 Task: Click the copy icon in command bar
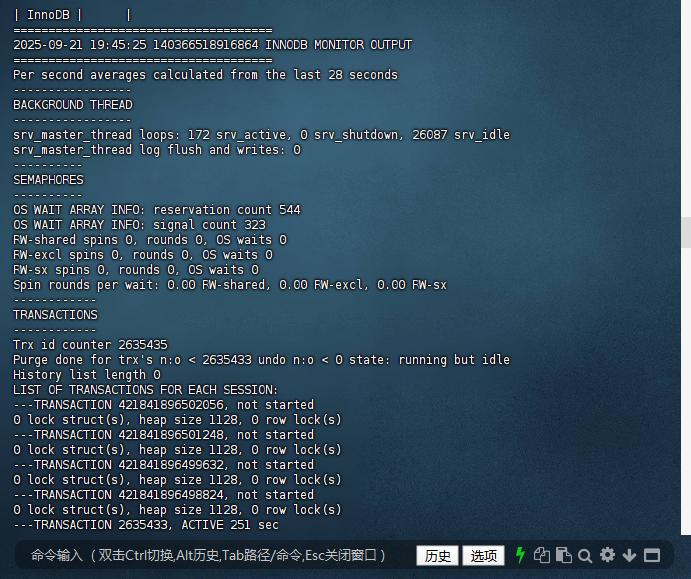pyautogui.click(x=542, y=555)
